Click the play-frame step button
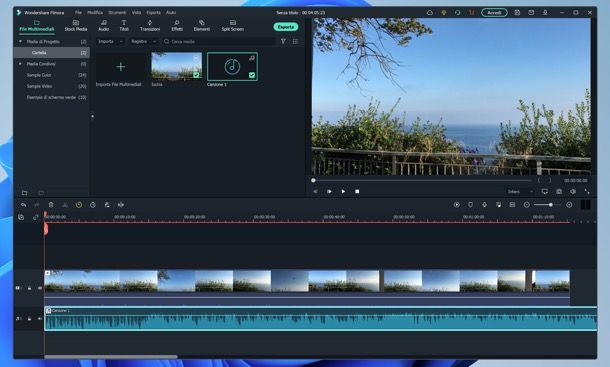610x367 pixels. [x=329, y=191]
